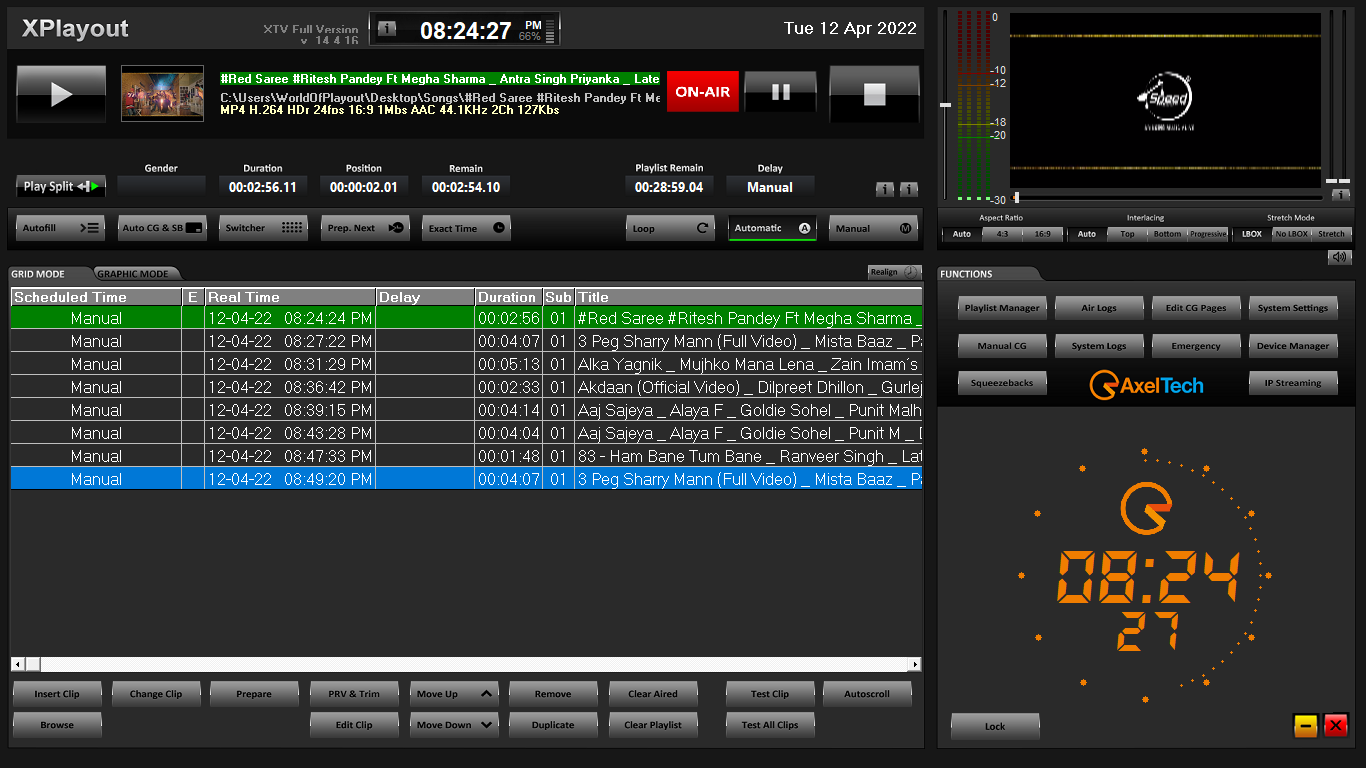Choose Stretch stretch mode
This screenshot has width=1366, height=768.
(x=1332, y=234)
